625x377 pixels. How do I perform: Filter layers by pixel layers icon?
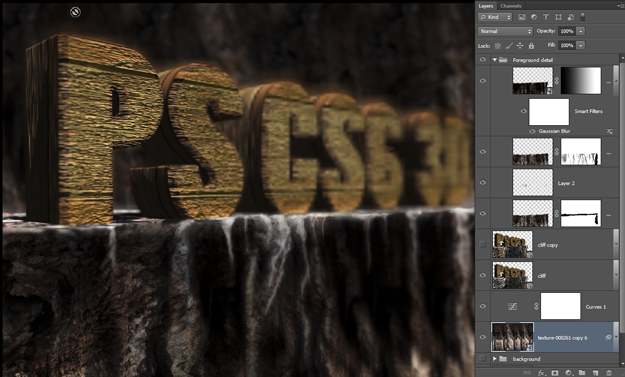521,17
